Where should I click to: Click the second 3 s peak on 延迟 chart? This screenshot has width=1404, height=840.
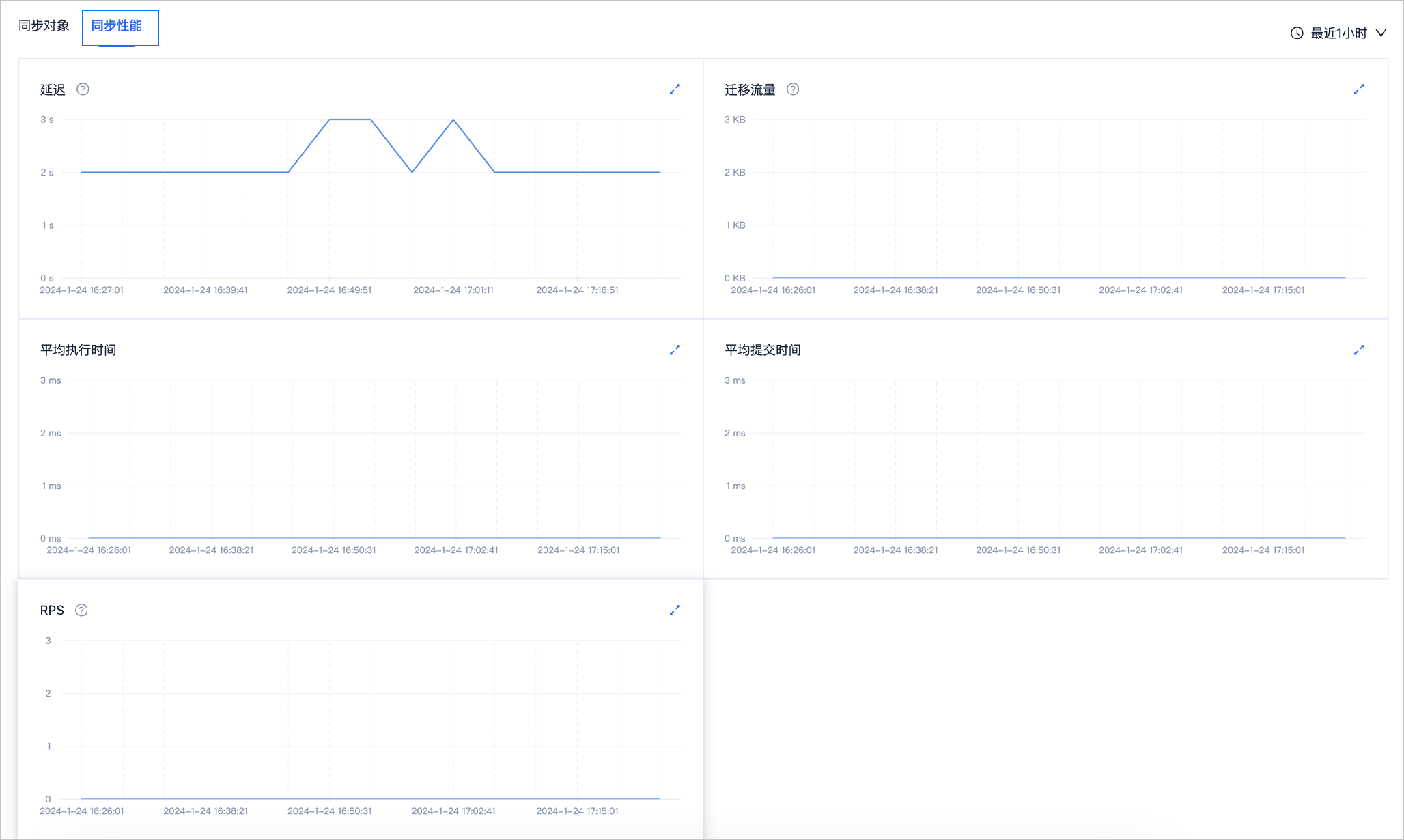[x=453, y=120]
